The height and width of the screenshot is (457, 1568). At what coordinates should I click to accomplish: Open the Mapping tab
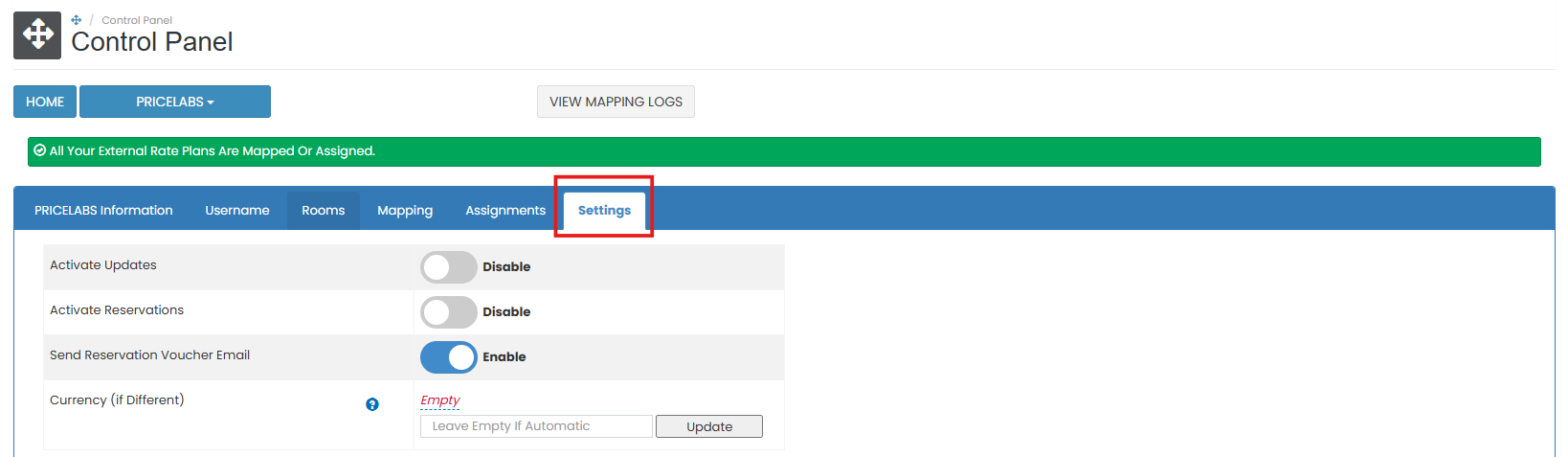tap(405, 210)
